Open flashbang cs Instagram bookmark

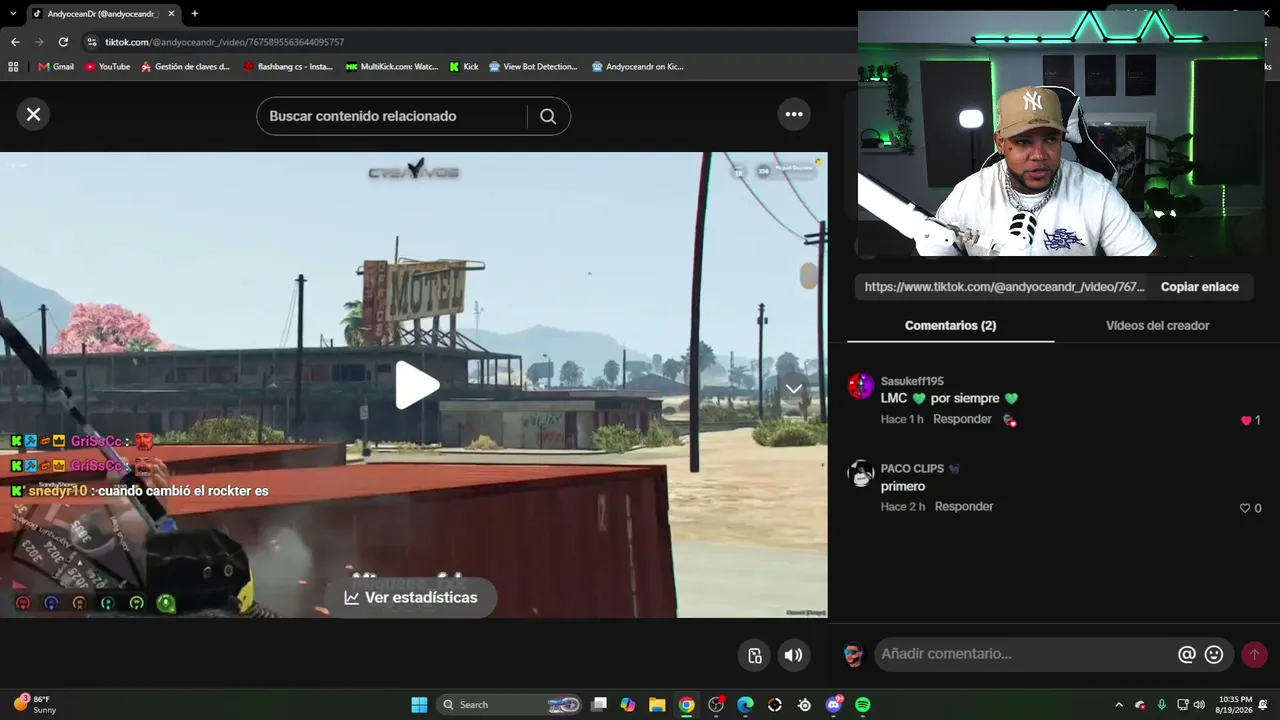287,67
